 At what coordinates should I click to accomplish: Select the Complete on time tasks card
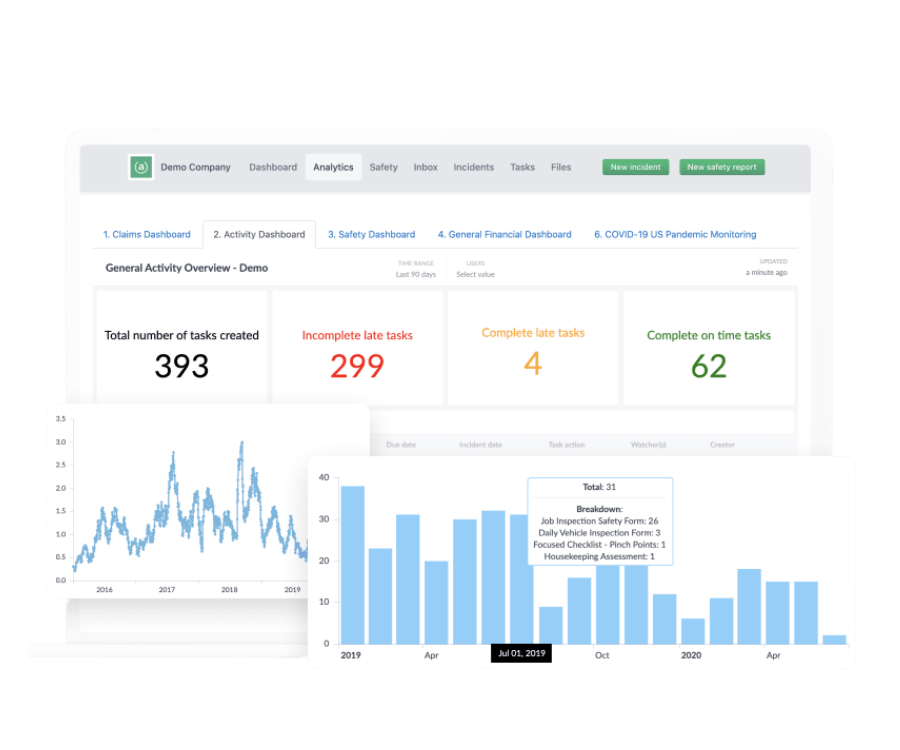[710, 348]
